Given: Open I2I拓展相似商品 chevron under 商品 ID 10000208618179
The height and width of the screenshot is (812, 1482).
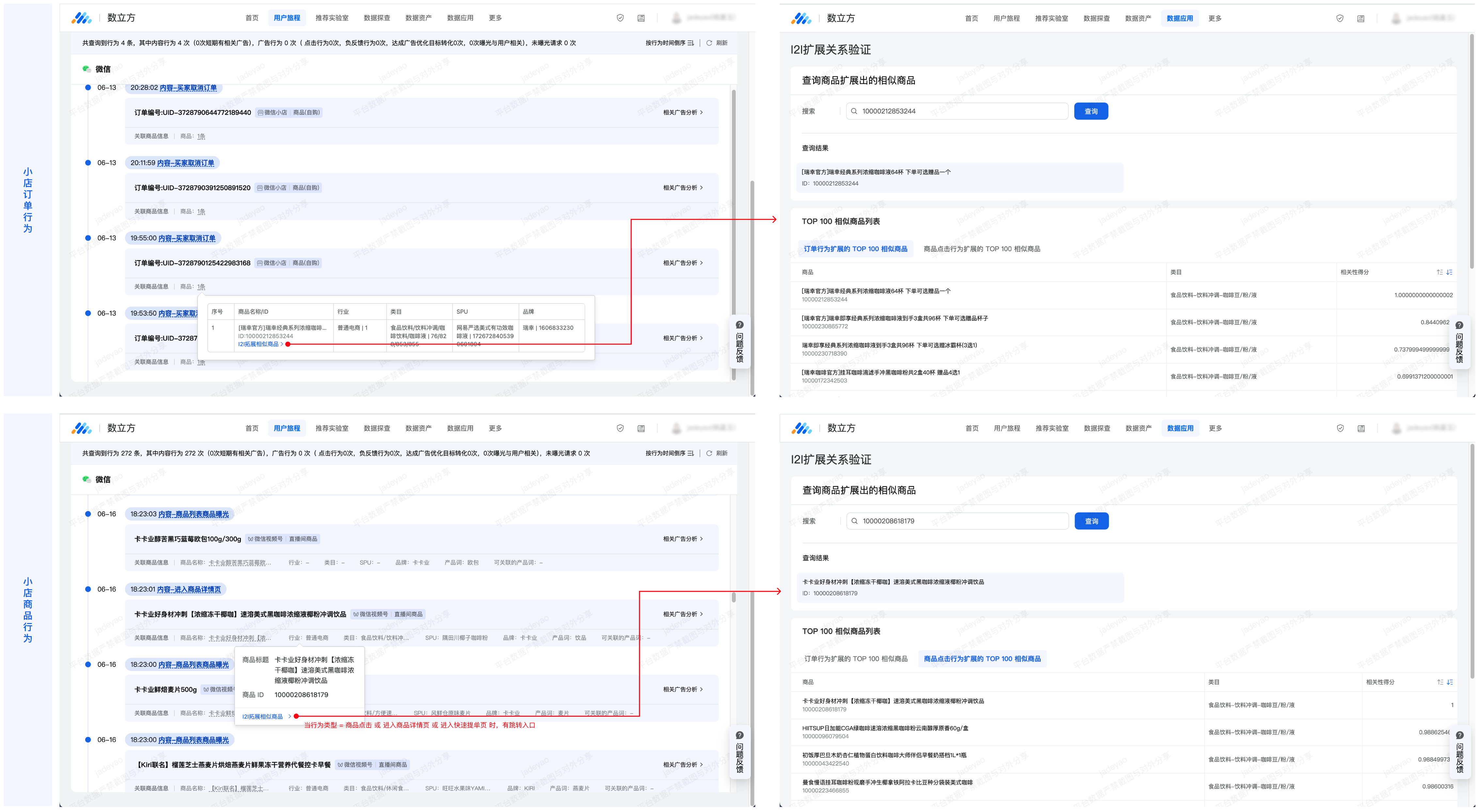Looking at the screenshot, I should point(289,717).
